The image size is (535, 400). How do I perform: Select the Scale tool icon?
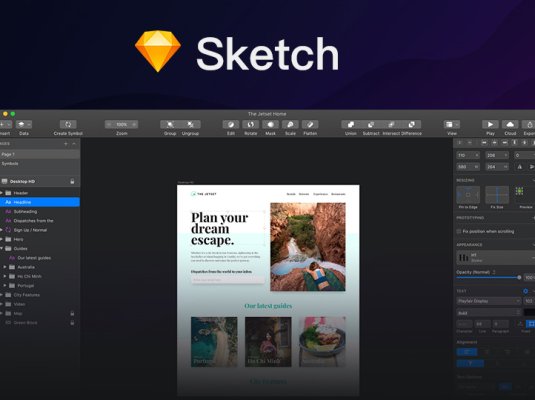[x=290, y=124]
